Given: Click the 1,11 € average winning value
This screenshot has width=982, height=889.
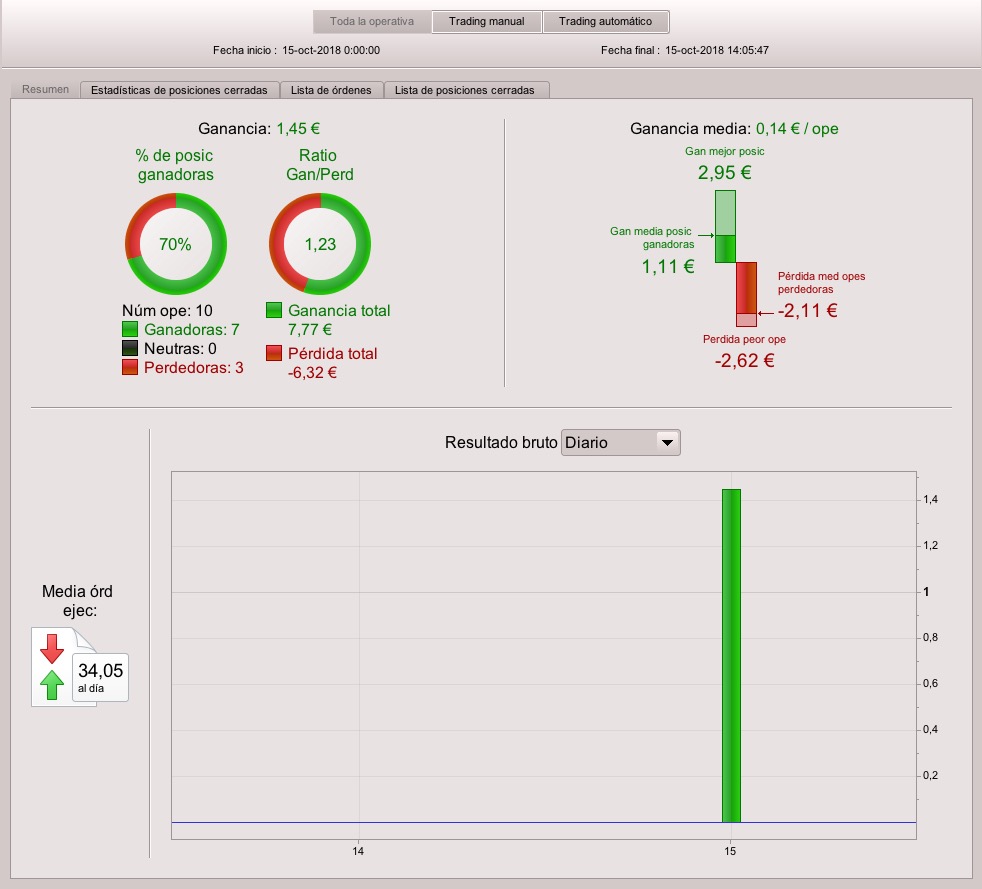Looking at the screenshot, I should point(668,267).
